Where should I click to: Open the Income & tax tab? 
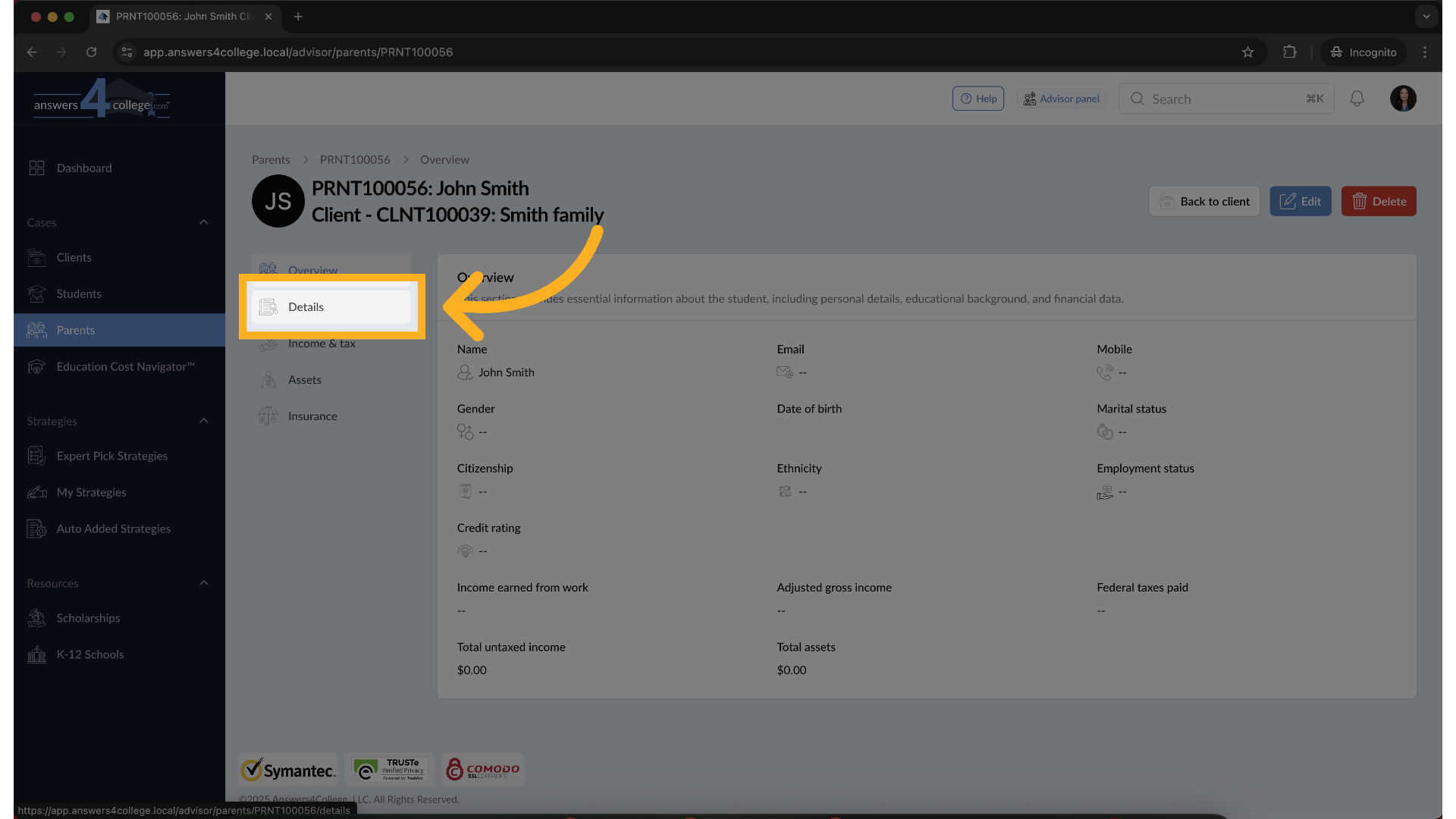click(x=322, y=343)
